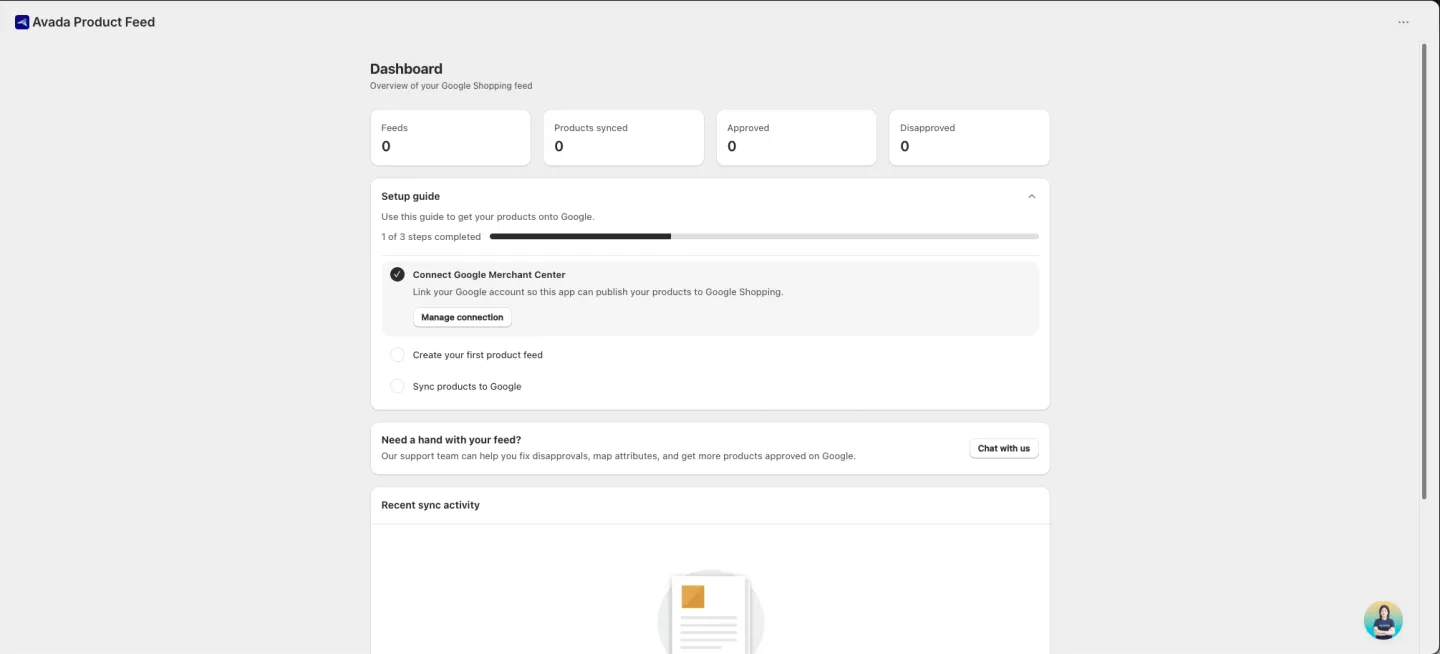The width and height of the screenshot is (1440, 654).
Task: Click the Products synced stat card
Action: click(624, 138)
